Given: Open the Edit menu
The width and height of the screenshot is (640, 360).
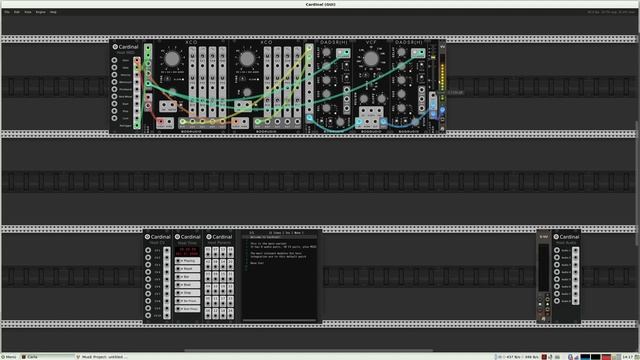Looking at the screenshot, I should coord(17,12).
